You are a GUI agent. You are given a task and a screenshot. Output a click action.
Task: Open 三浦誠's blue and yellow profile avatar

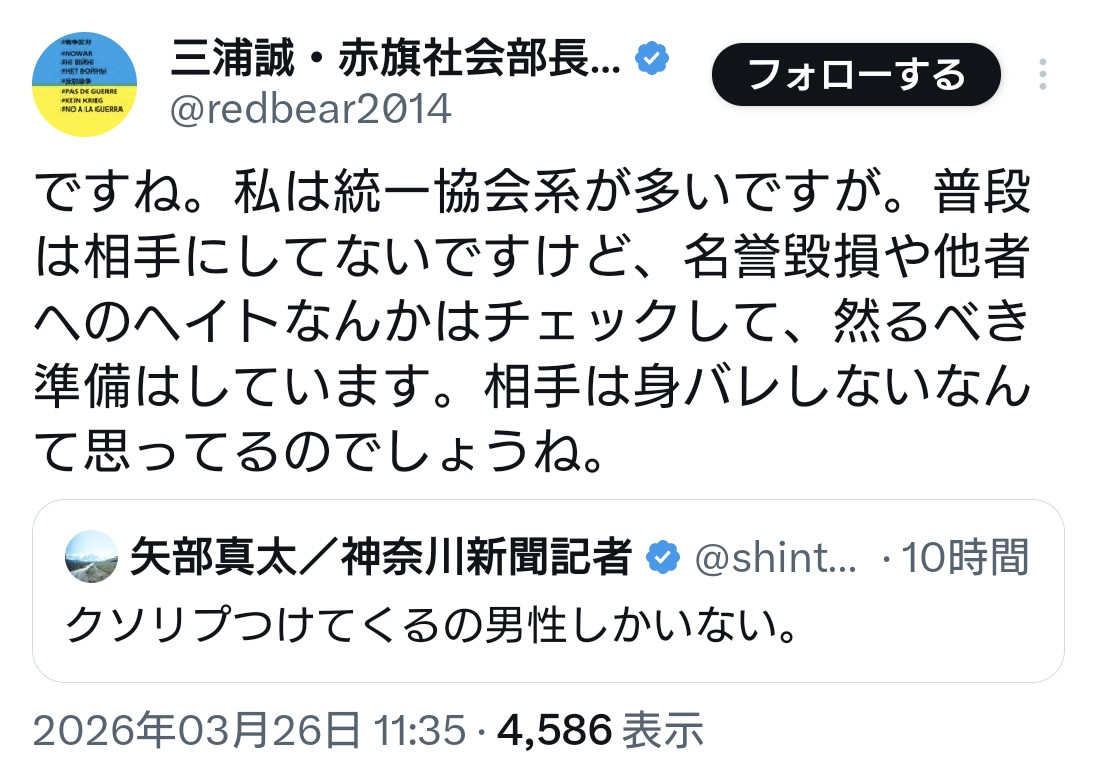pos(84,84)
